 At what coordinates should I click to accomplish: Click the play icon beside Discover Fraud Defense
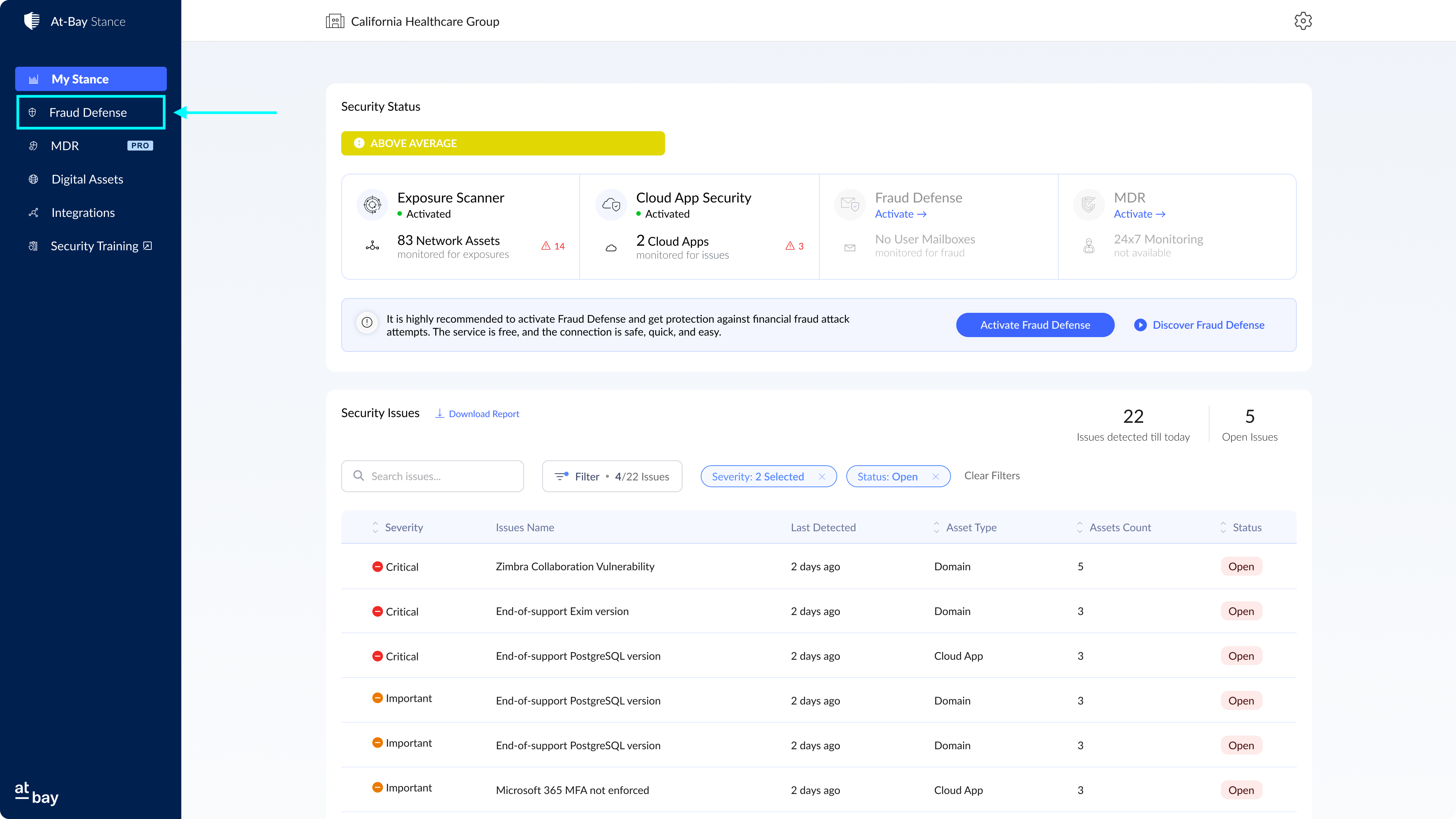pyautogui.click(x=1140, y=325)
